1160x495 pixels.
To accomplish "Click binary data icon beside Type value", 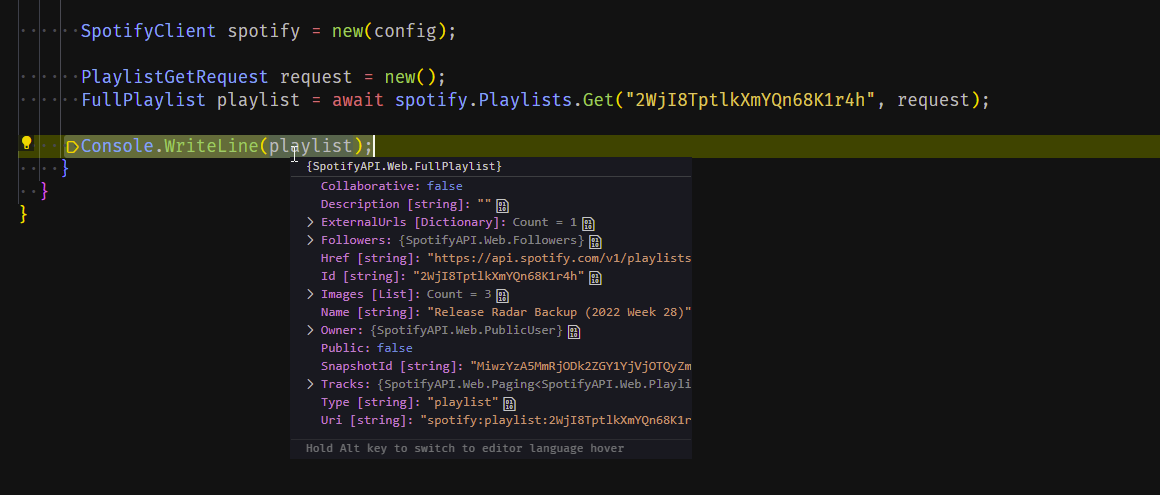I will click(509, 403).
